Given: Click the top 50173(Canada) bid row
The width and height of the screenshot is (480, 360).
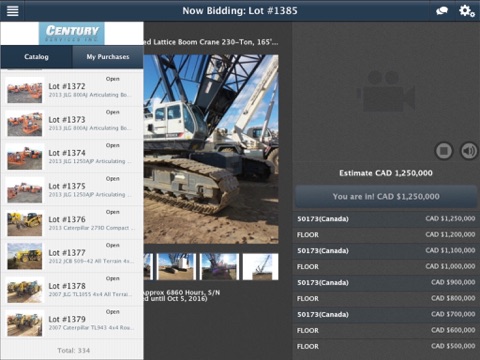Looking at the screenshot, I should [x=386, y=219].
